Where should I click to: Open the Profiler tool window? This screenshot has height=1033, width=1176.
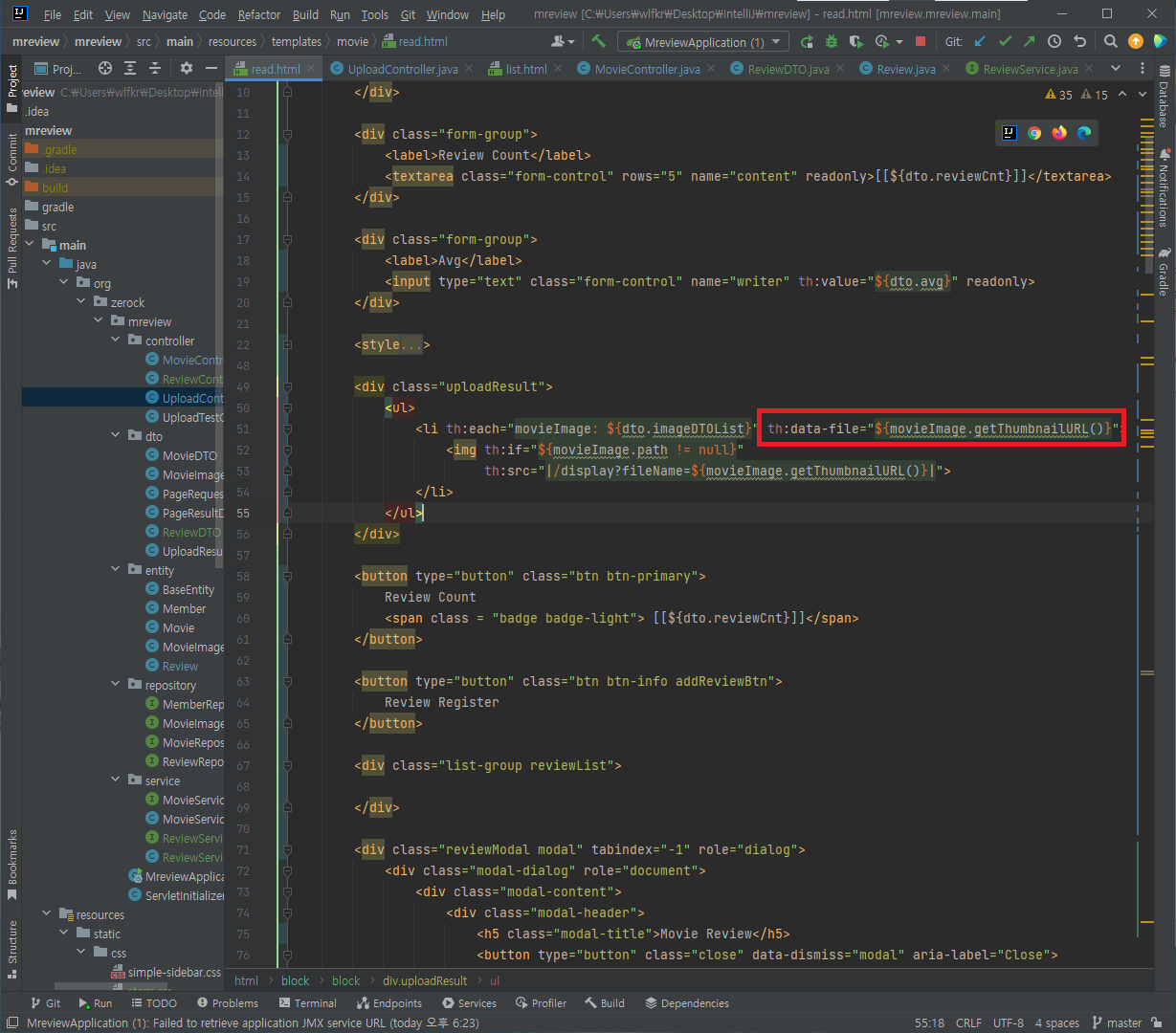pos(542,1003)
